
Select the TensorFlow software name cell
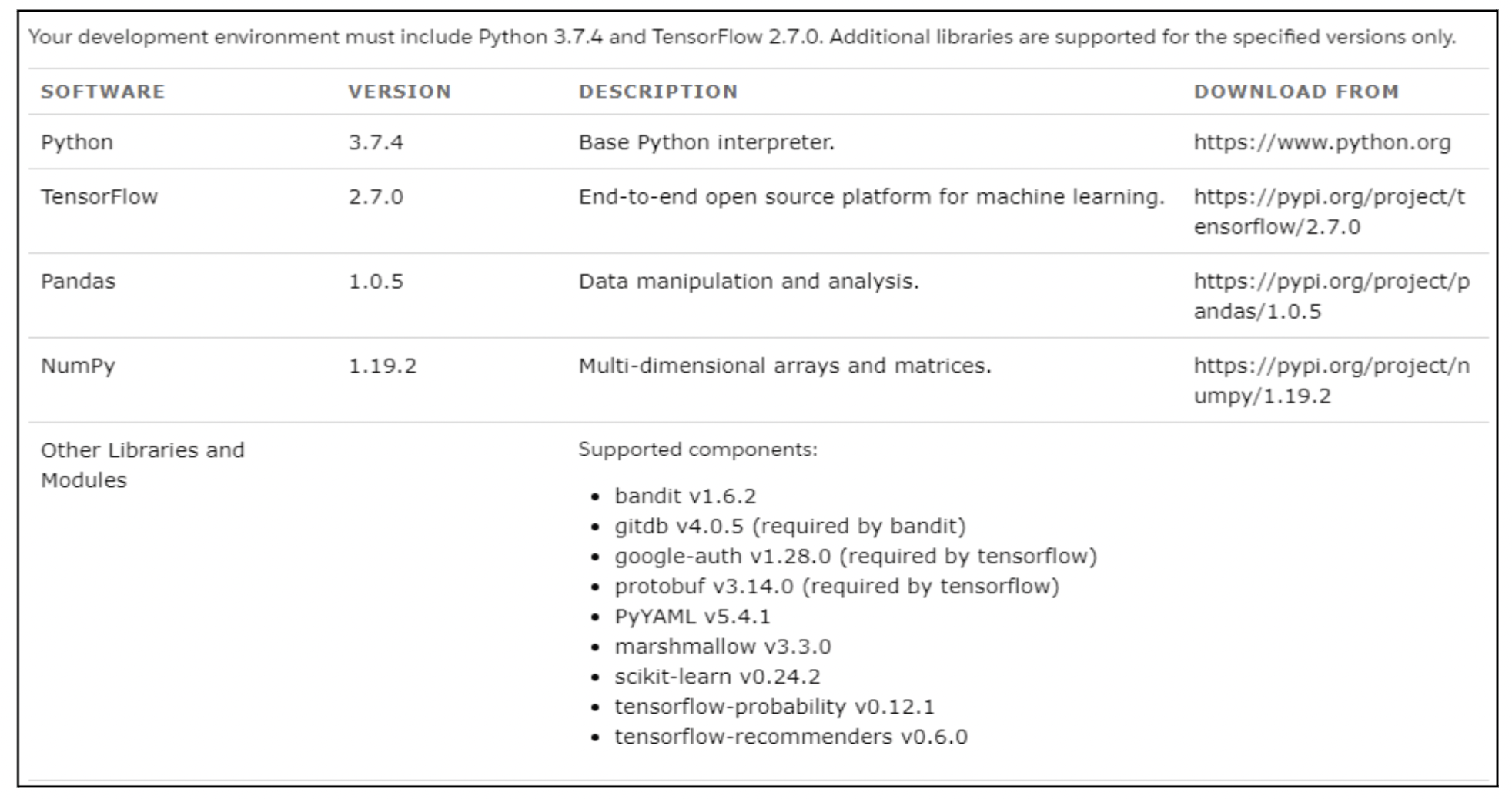click(x=99, y=197)
